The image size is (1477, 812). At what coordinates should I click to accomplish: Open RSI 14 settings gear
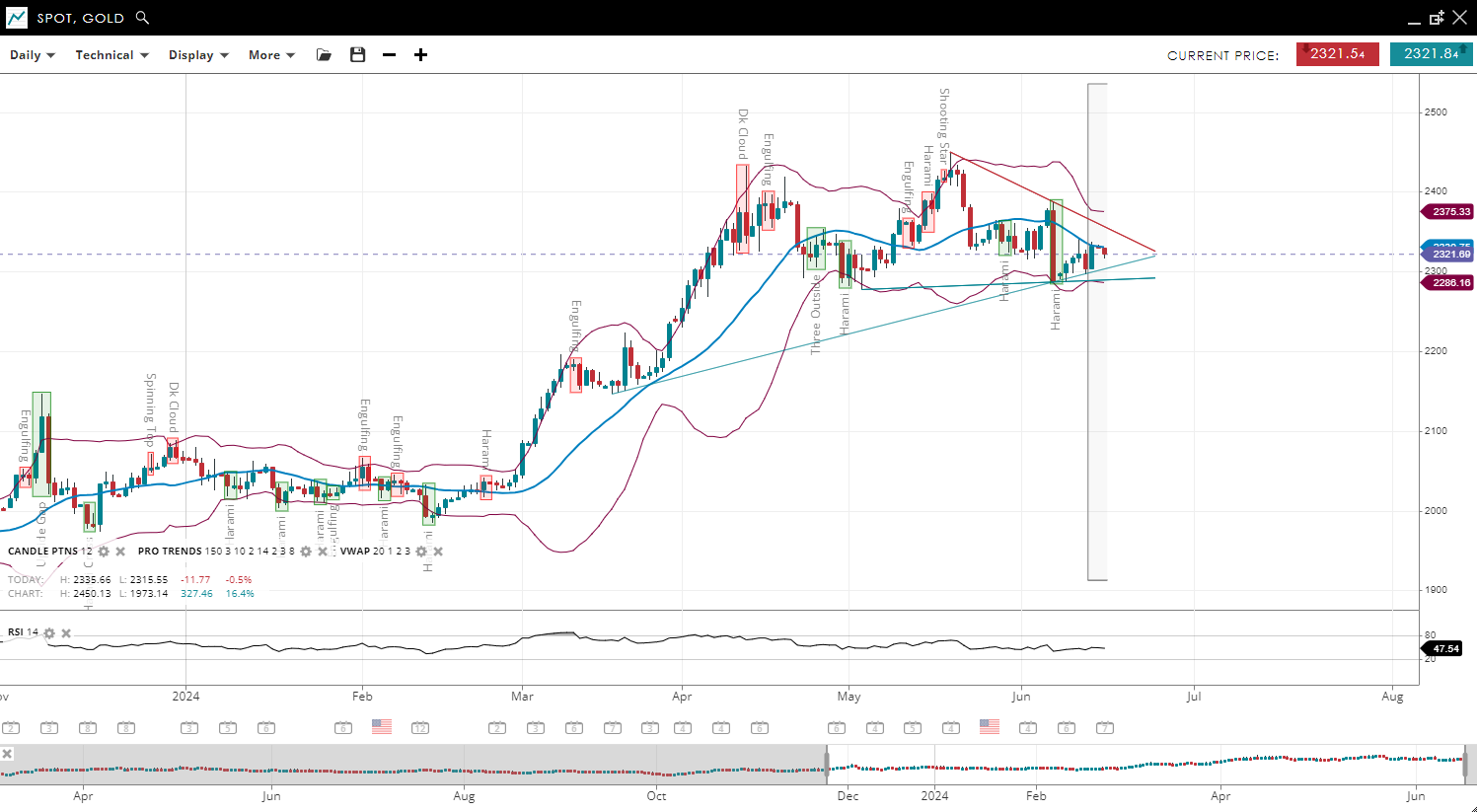coord(49,633)
